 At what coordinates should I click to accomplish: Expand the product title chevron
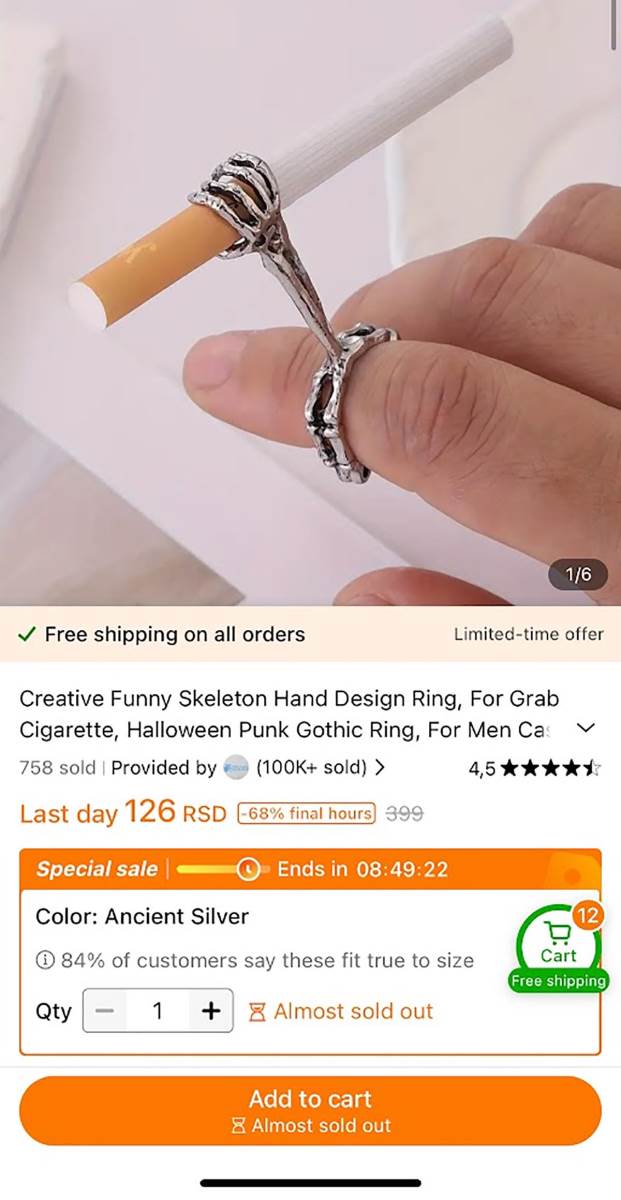pyautogui.click(x=587, y=729)
